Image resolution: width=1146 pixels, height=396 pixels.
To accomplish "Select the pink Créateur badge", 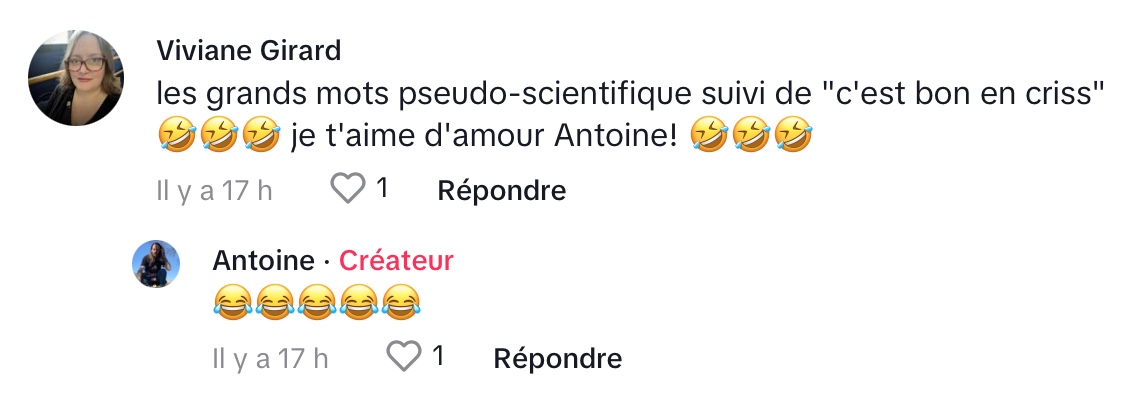I will 396,261.
